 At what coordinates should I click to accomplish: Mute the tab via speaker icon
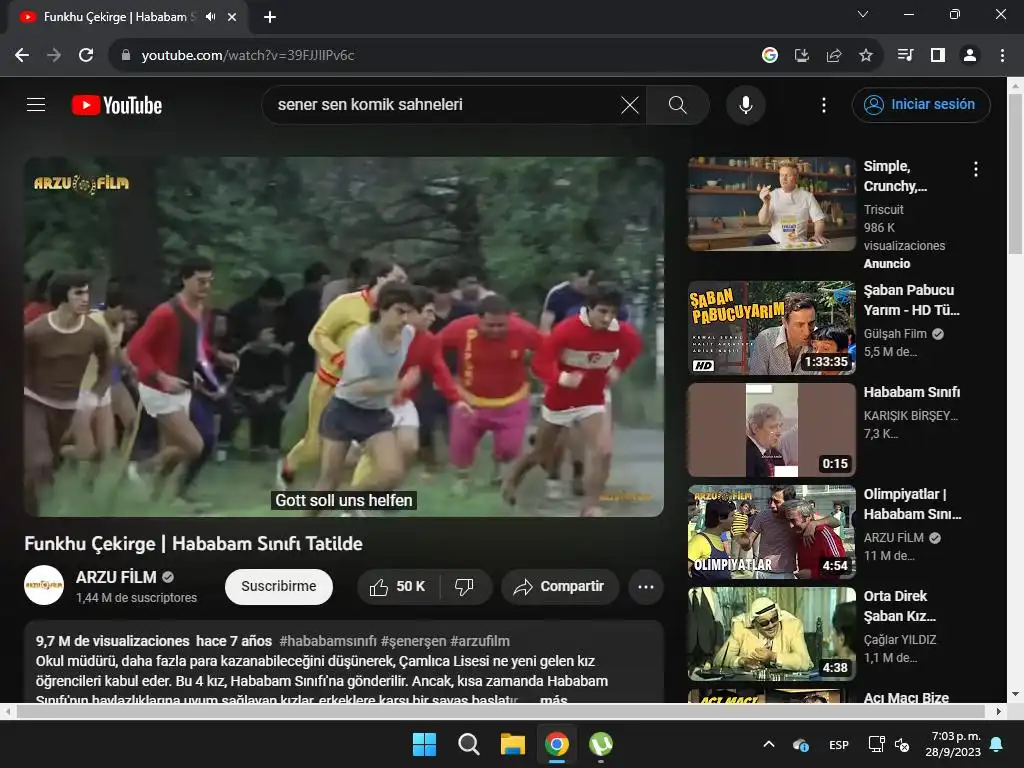point(210,17)
